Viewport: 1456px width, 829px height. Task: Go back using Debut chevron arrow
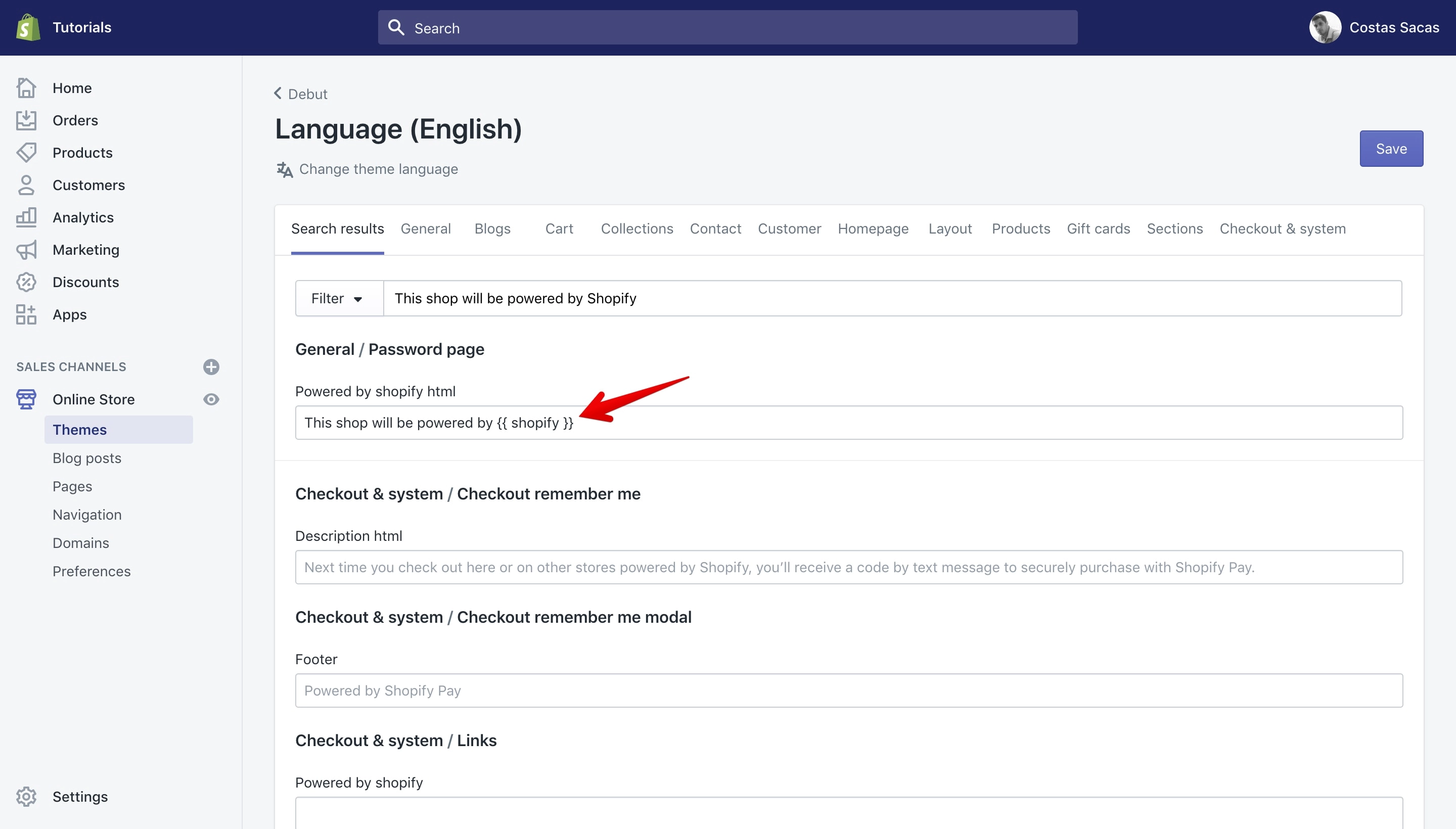tap(278, 93)
